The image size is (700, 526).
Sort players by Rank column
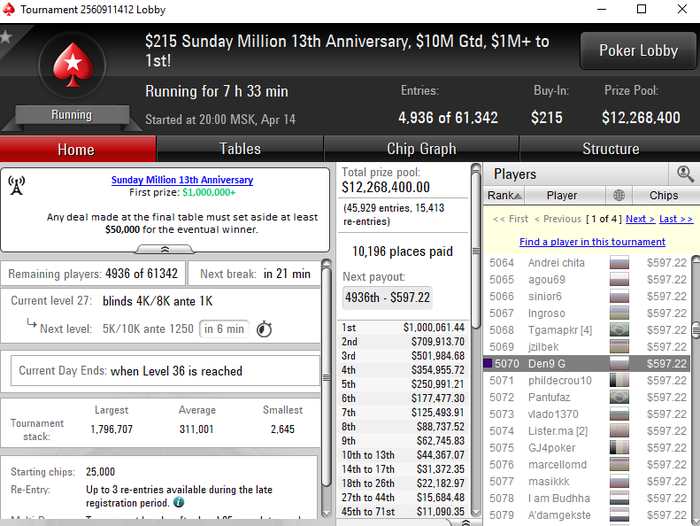pos(504,195)
